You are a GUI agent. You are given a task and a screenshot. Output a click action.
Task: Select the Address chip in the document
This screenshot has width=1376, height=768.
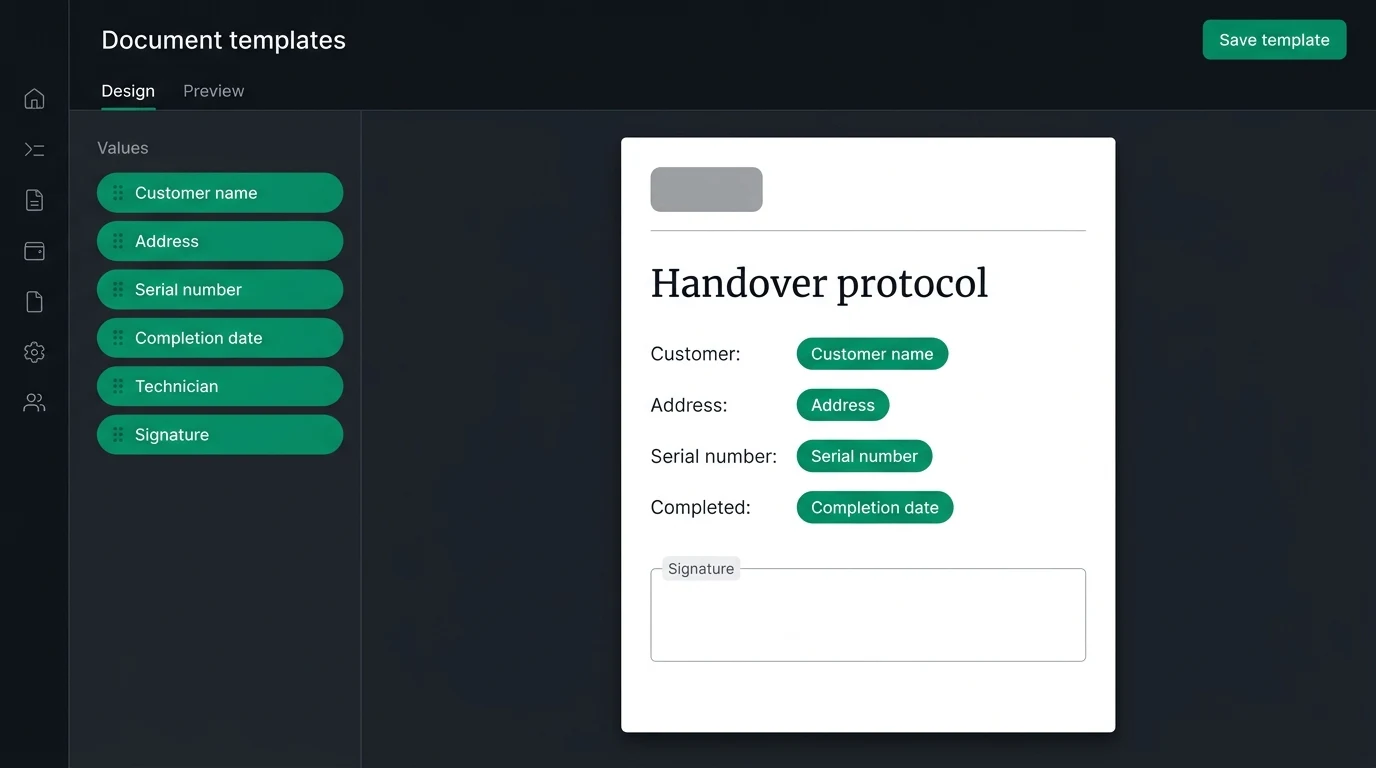[x=843, y=405]
